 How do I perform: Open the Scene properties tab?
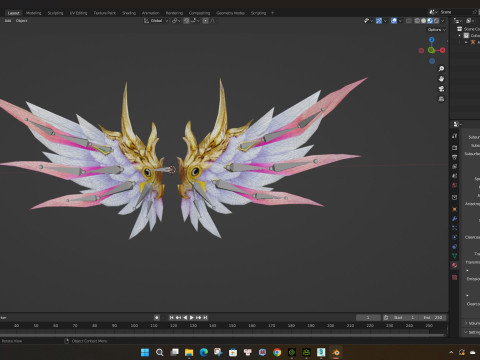tap(455, 175)
